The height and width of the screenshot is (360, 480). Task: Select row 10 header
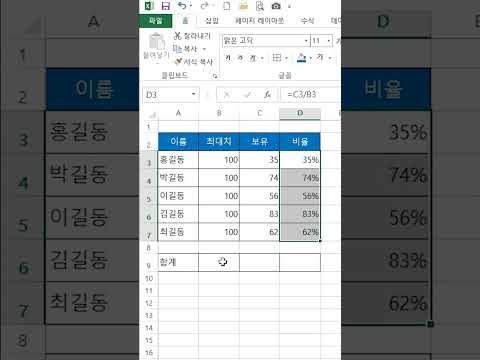click(x=149, y=278)
